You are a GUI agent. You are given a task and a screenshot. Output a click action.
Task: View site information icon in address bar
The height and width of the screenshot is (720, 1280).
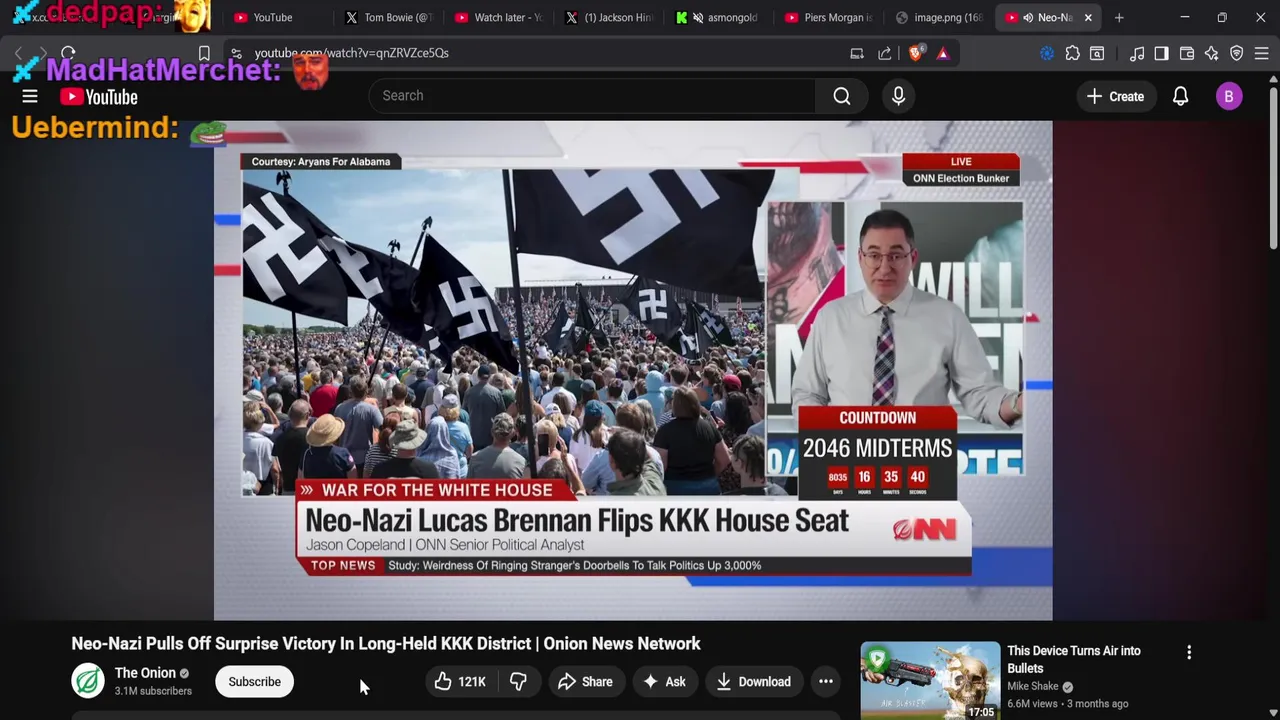point(235,53)
